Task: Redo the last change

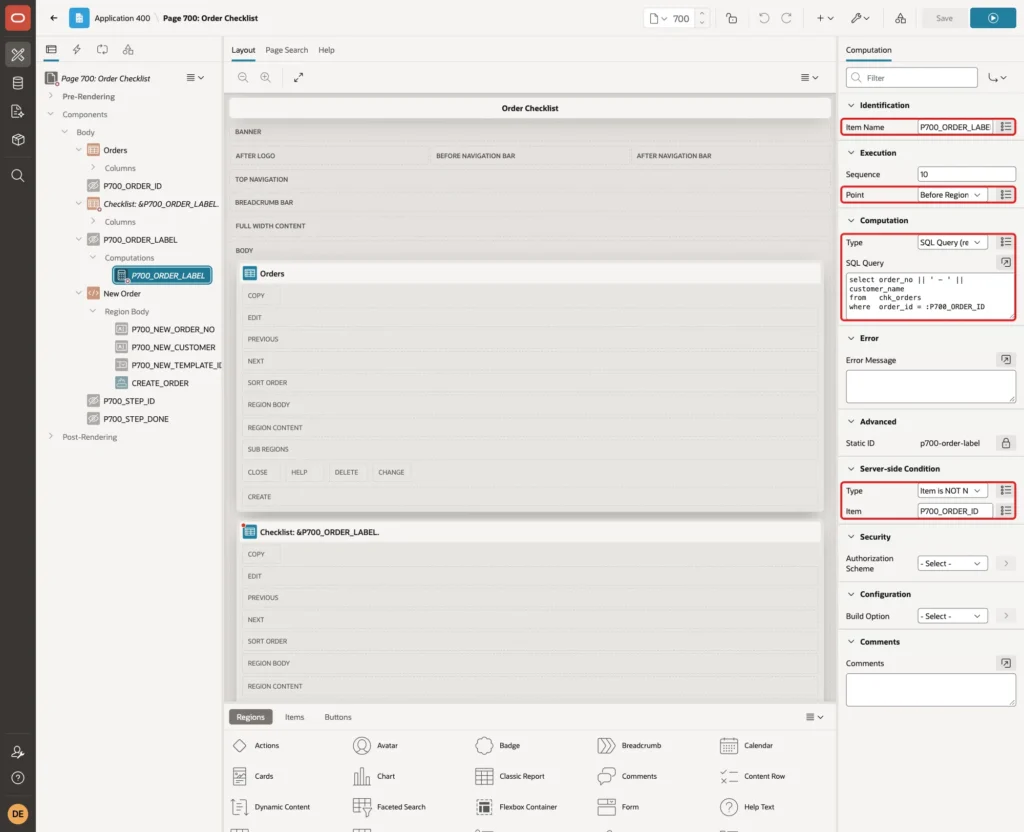Action: tap(786, 18)
